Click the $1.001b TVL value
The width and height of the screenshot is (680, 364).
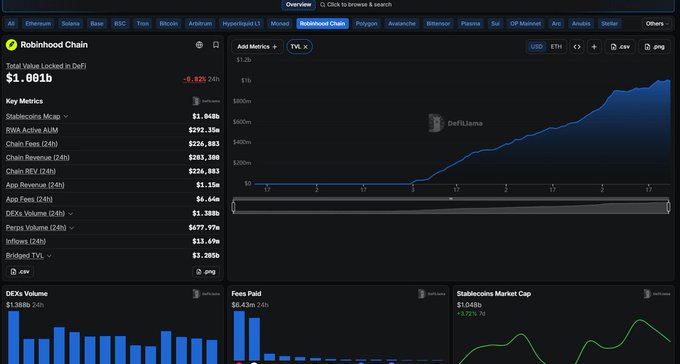(x=29, y=78)
